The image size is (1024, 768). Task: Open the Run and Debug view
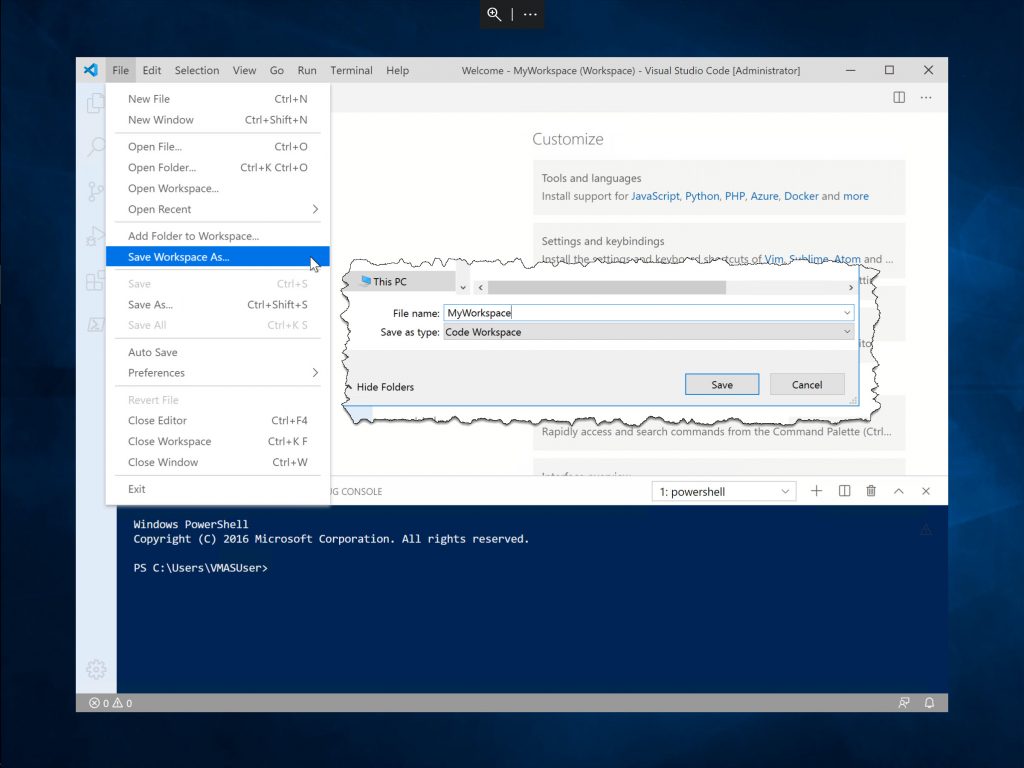(95, 235)
